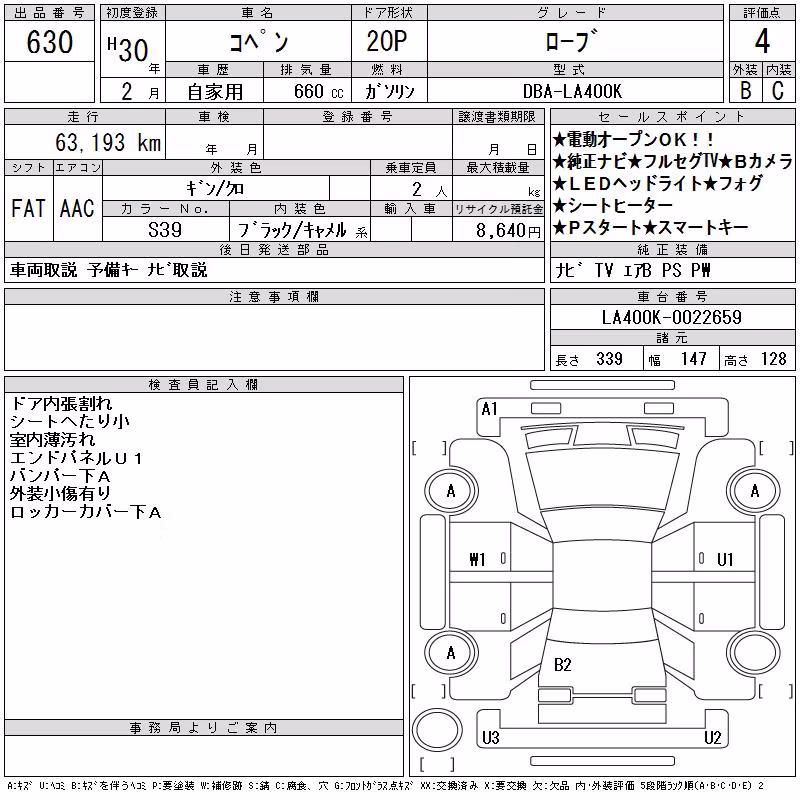Click the front-left wheel marked A
This screenshot has width=800, height=800.
(451, 492)
